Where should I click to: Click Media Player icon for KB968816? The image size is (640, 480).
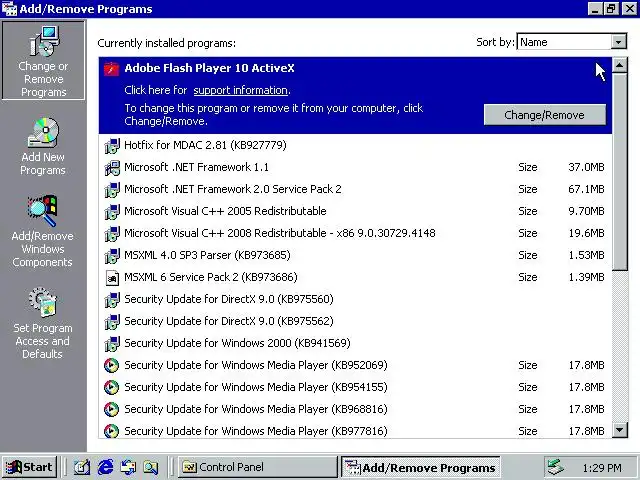(111, 409)
